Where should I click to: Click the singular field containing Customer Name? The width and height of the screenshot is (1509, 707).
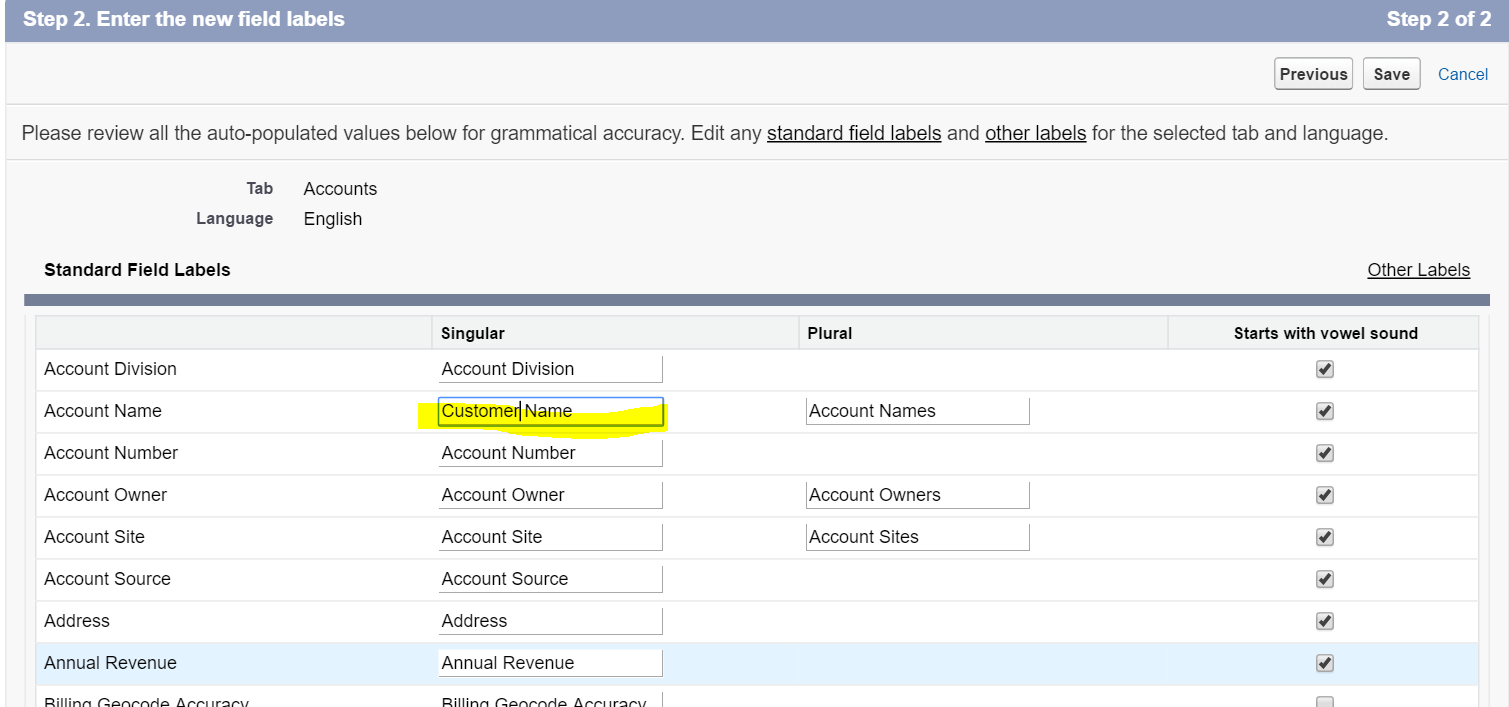pyautogui.click(x=550, y=411)
